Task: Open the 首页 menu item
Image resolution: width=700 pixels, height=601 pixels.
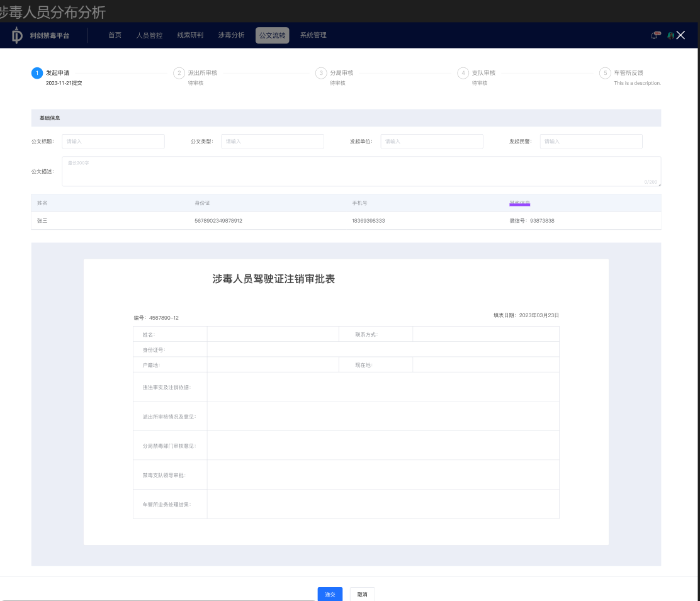Action: (115, 35)
